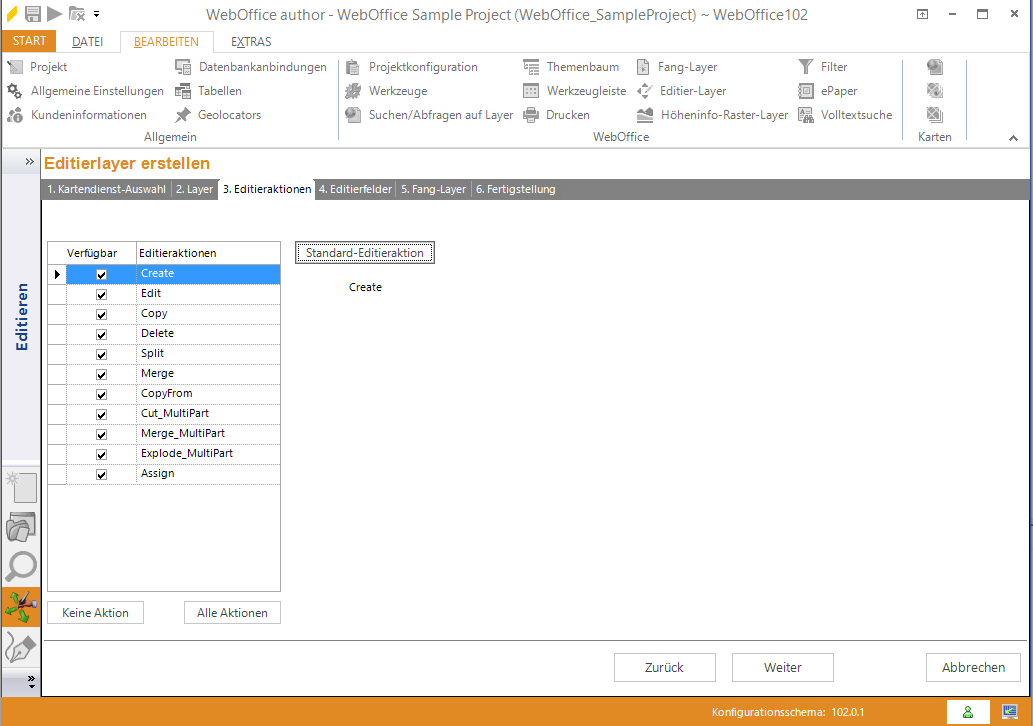Expand the left sidebar panel chevron
This screenshot has height=726, width=1033.
click(x=30, y=161)
